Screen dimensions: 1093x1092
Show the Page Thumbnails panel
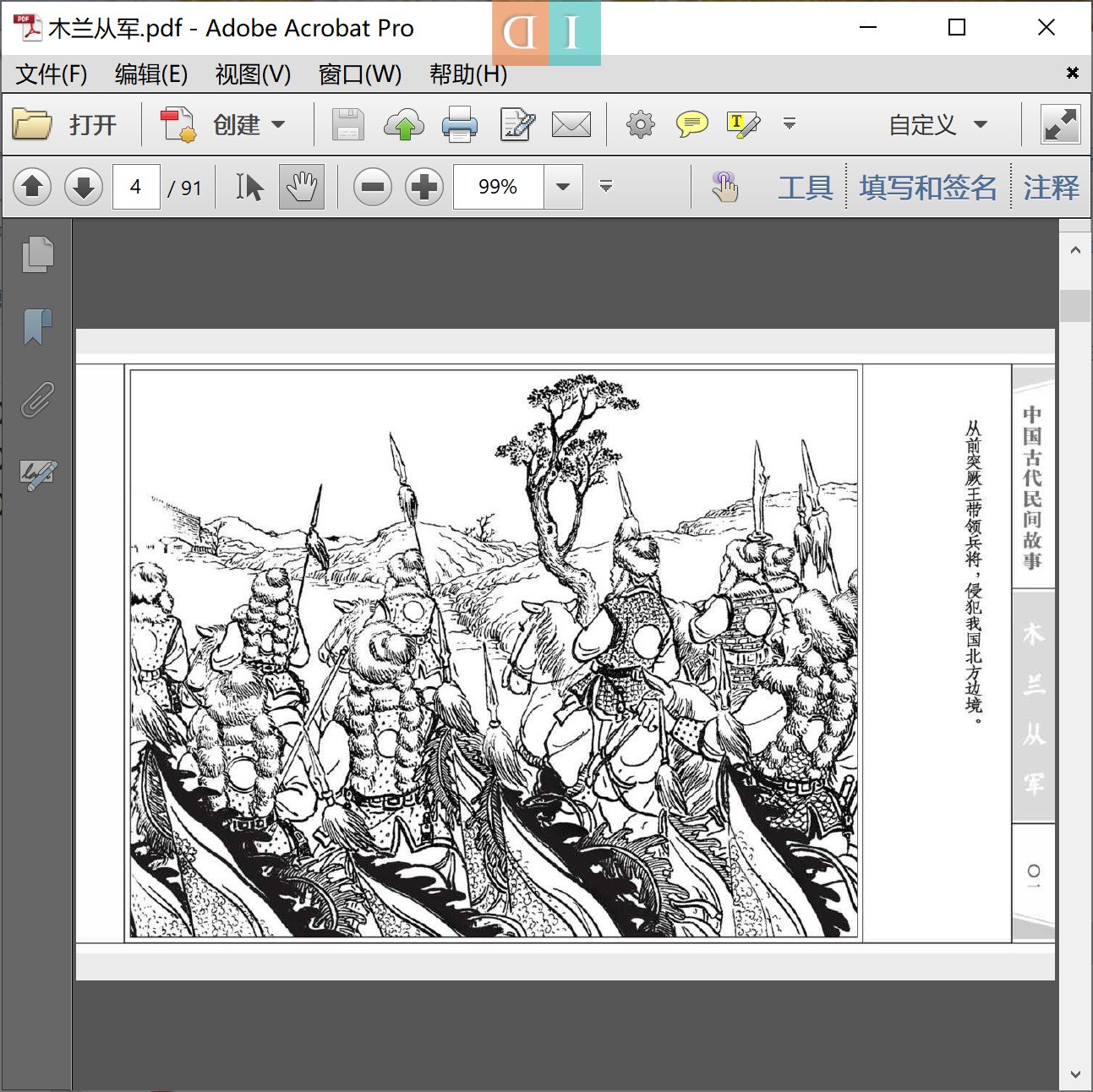[37, 254]
